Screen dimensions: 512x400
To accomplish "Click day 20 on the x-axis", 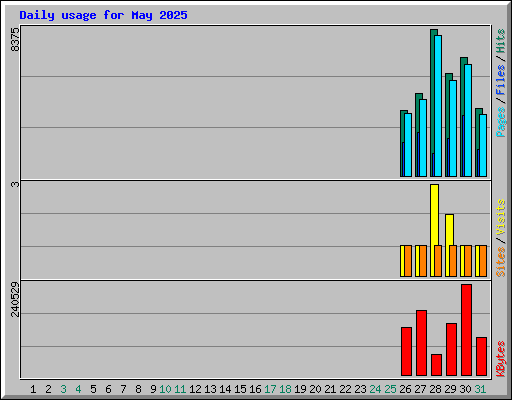I will [x=315, y=389].
